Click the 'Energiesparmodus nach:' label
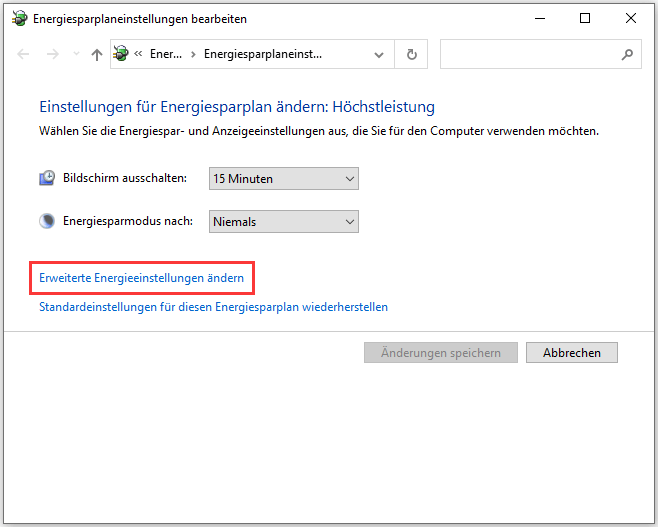 click(x=128, y=221)
